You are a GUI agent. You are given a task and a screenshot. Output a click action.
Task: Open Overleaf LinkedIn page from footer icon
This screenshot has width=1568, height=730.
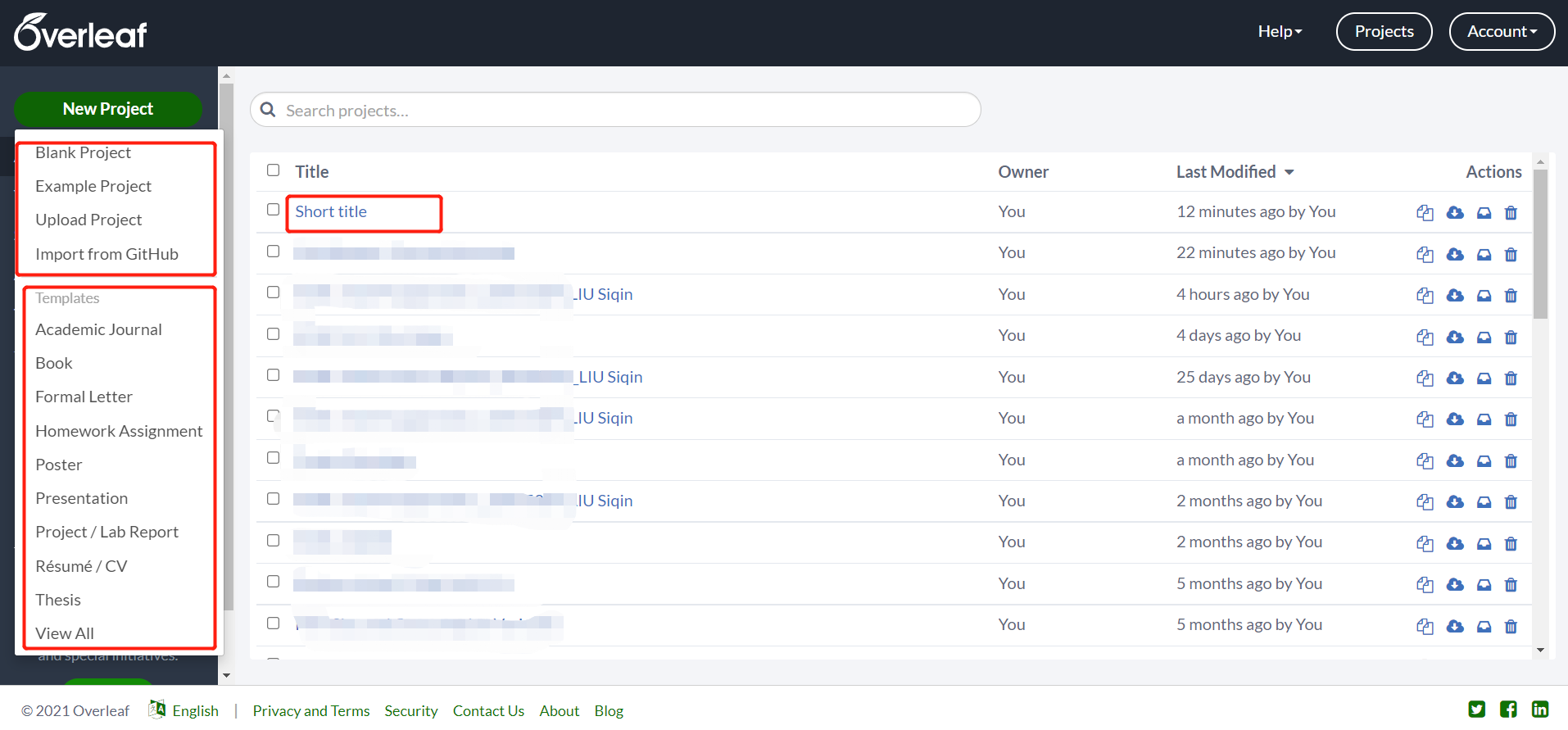(1540, 710)
